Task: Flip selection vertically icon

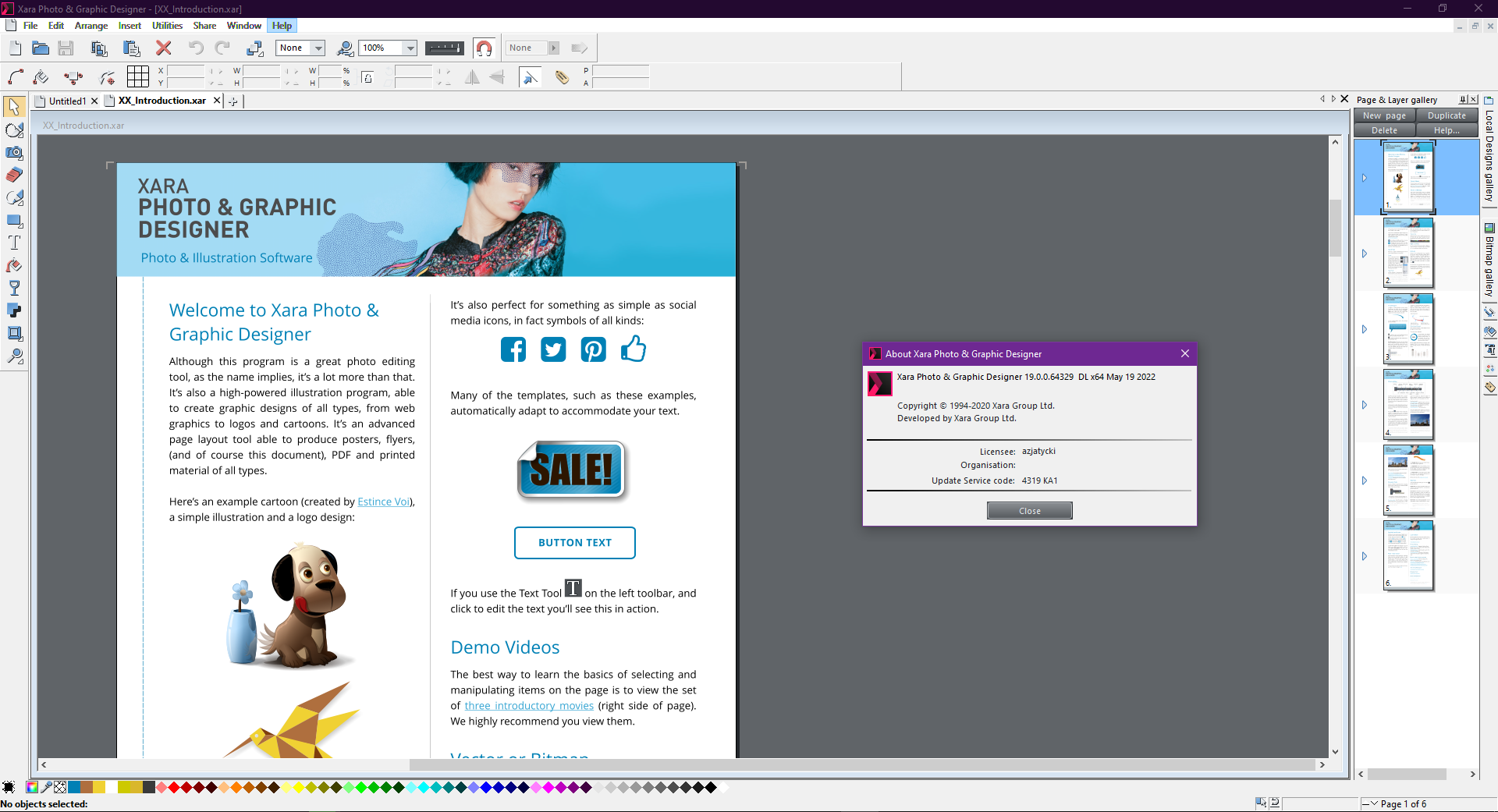Action: (497, 76)
